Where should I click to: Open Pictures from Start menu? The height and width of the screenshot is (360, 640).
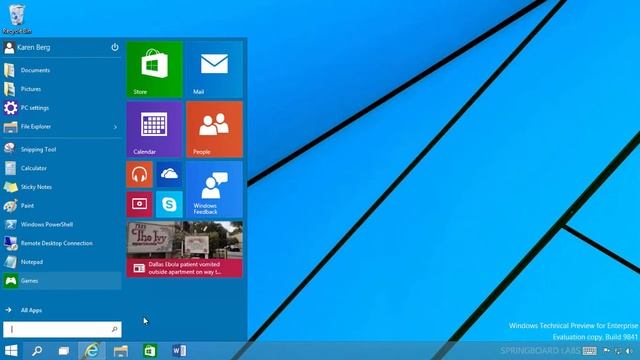pyautogui.click(x=62, y=89)
